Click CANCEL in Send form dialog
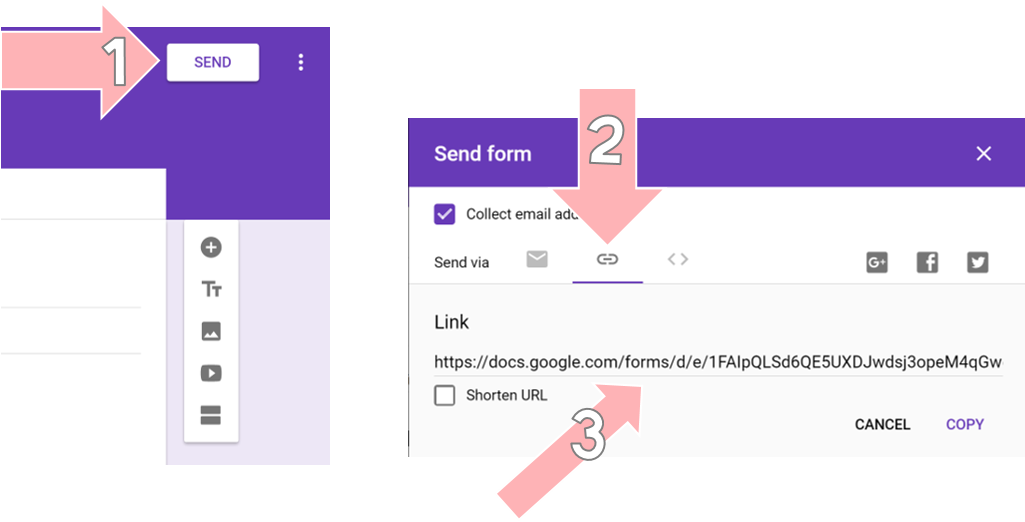Screen dimensions: 1025x522 pos(882,425)
